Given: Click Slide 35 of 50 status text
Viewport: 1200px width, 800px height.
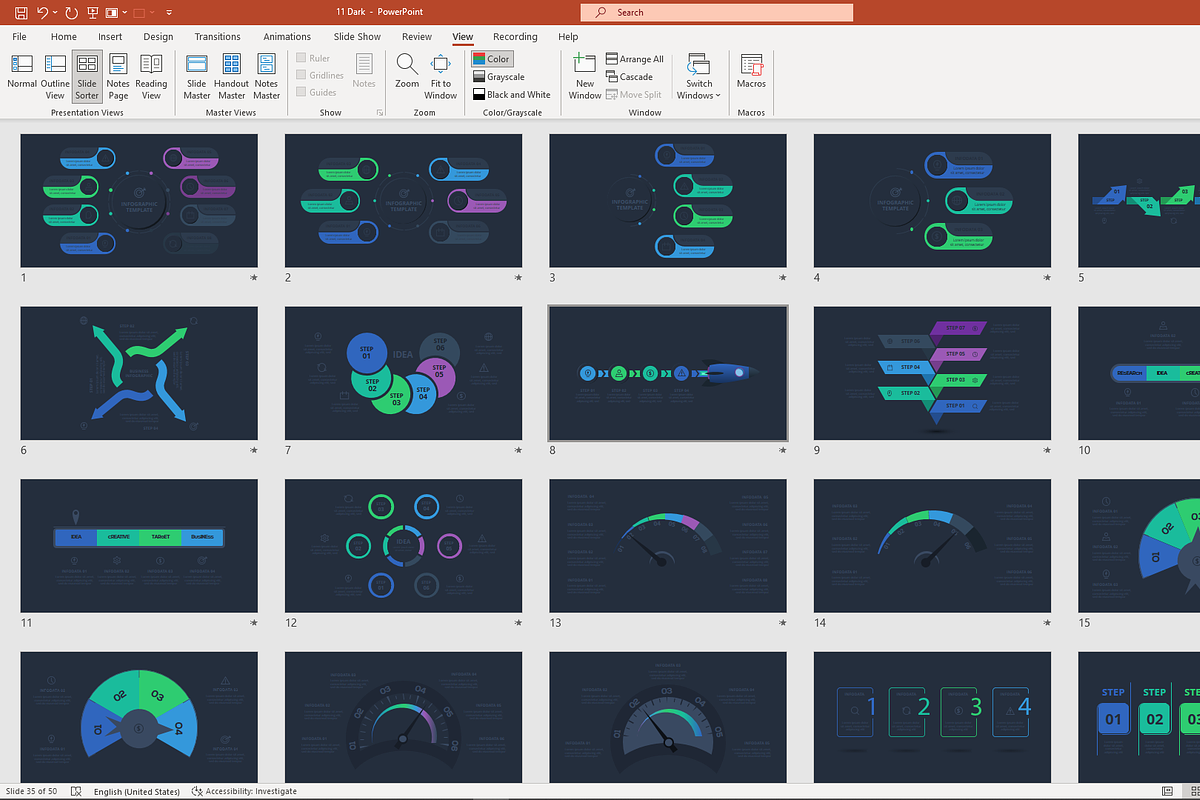Looking at the screenshot, I should 31,791.
